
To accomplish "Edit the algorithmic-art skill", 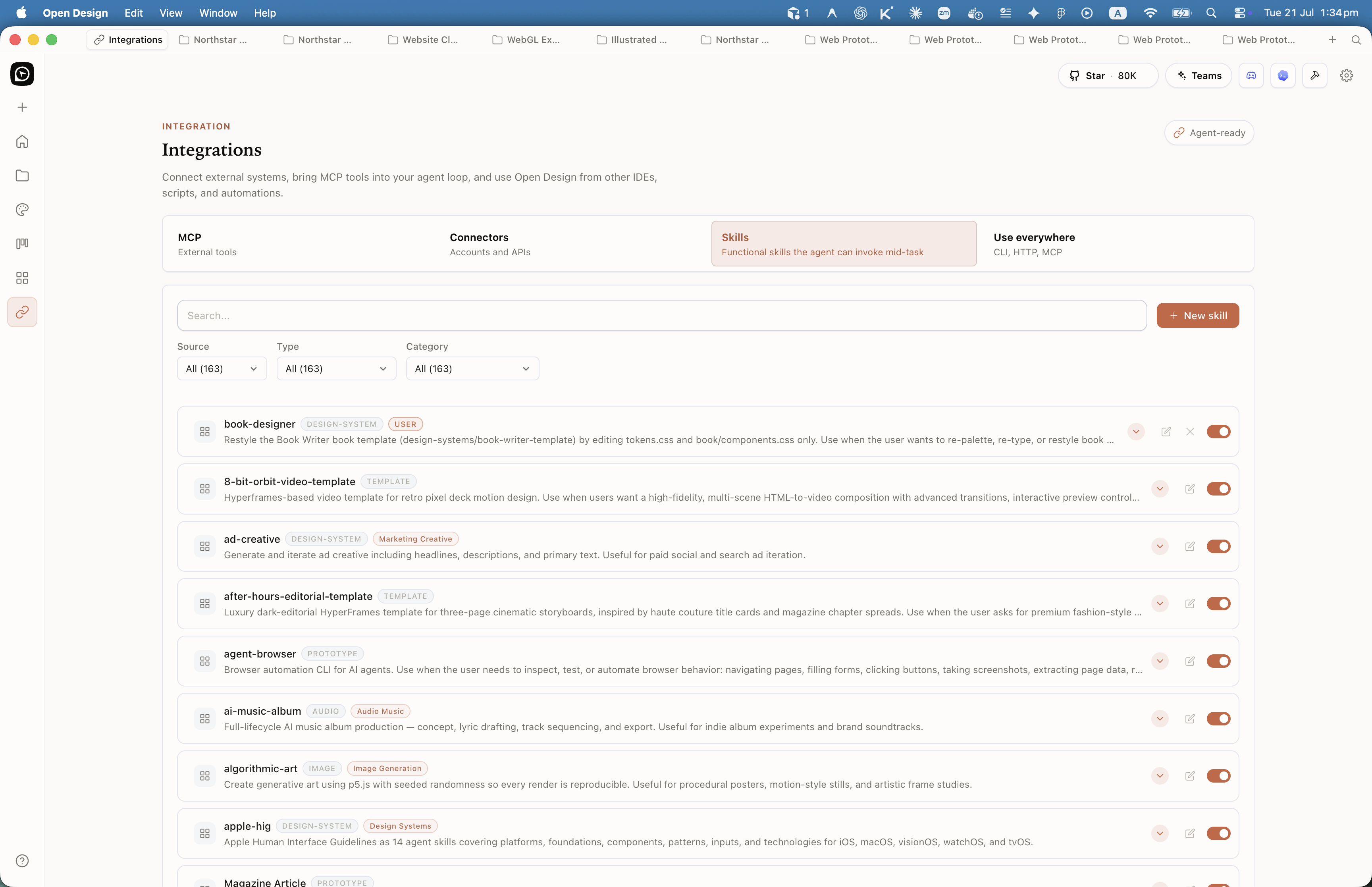I will click(x=1190, y=775).
